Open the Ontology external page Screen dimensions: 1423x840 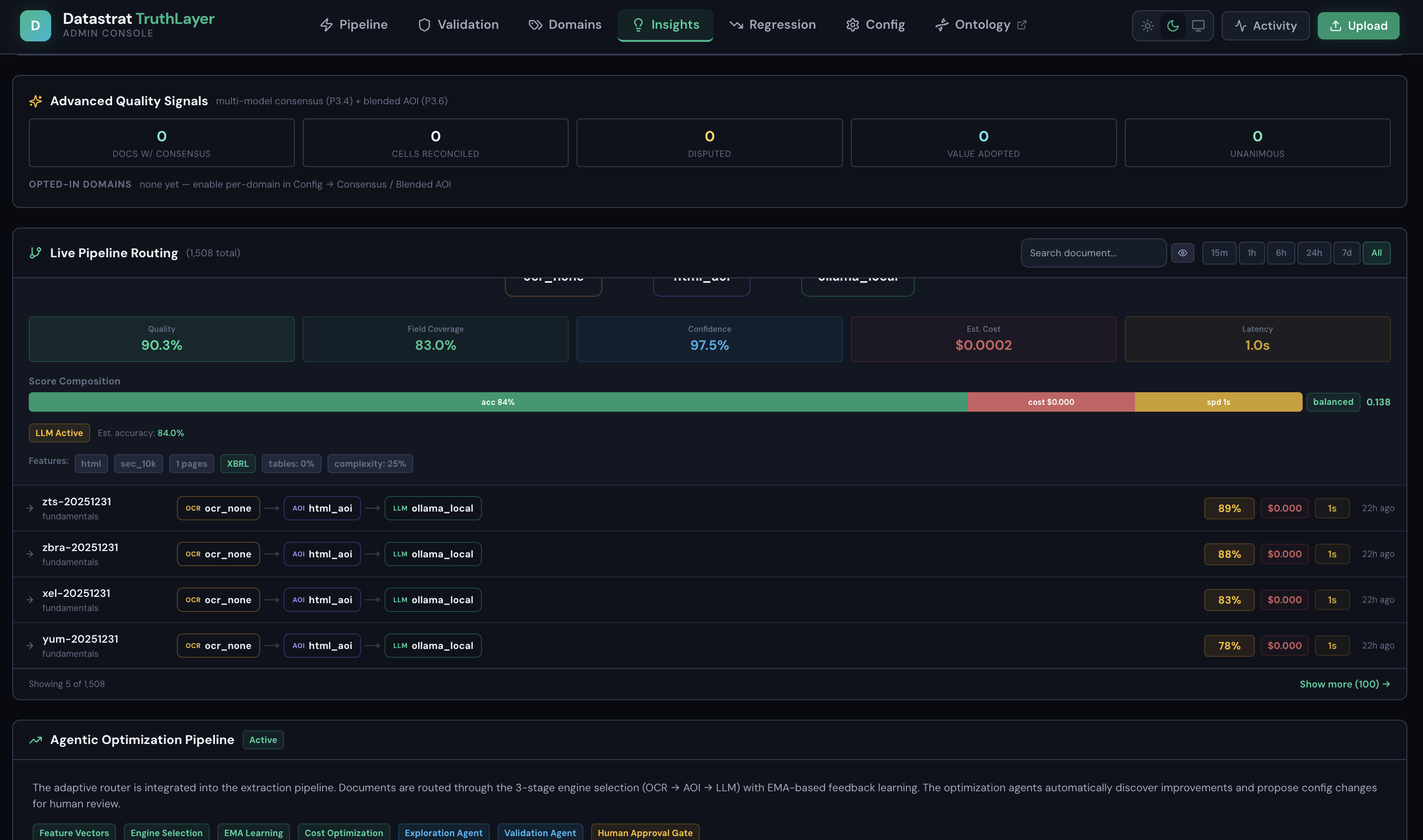[x=981, y=25]
